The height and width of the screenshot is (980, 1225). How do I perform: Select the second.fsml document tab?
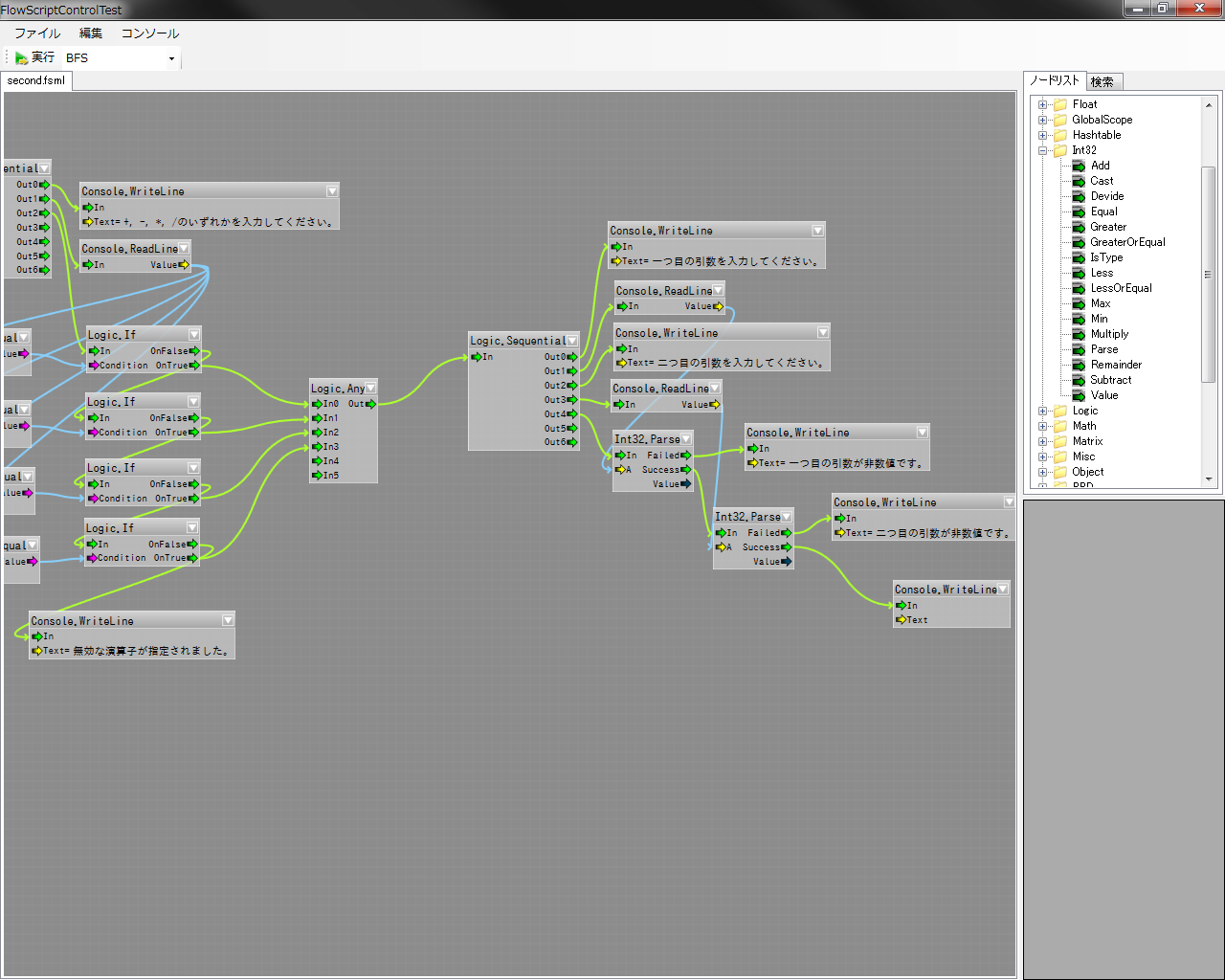tap(36, 81)
